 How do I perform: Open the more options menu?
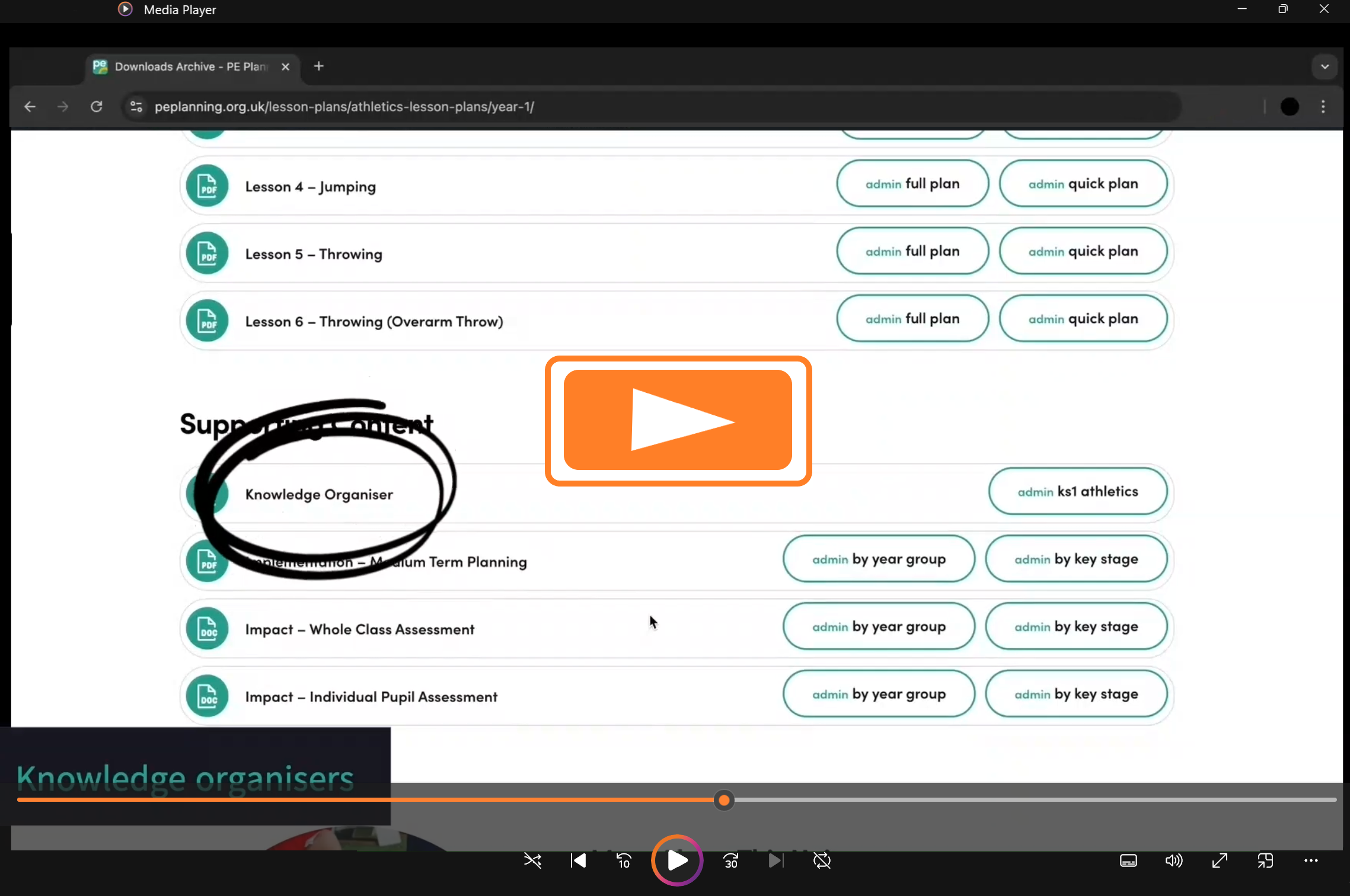tap(1311, 860)
